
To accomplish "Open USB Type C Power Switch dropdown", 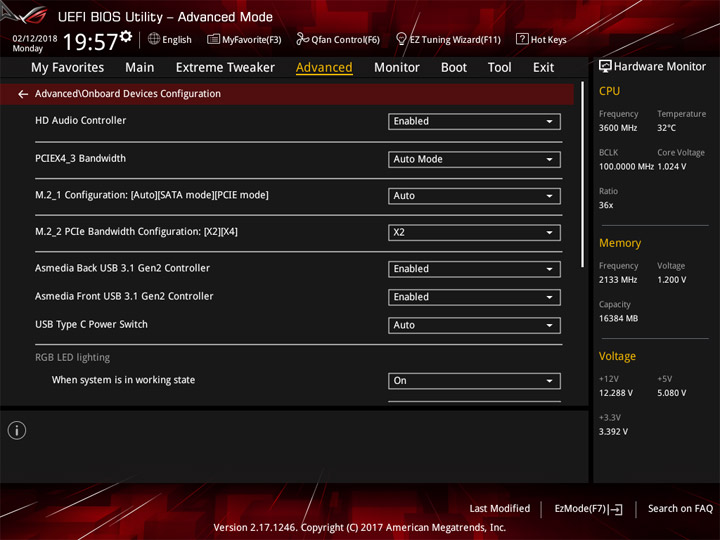I will point(474,325).
